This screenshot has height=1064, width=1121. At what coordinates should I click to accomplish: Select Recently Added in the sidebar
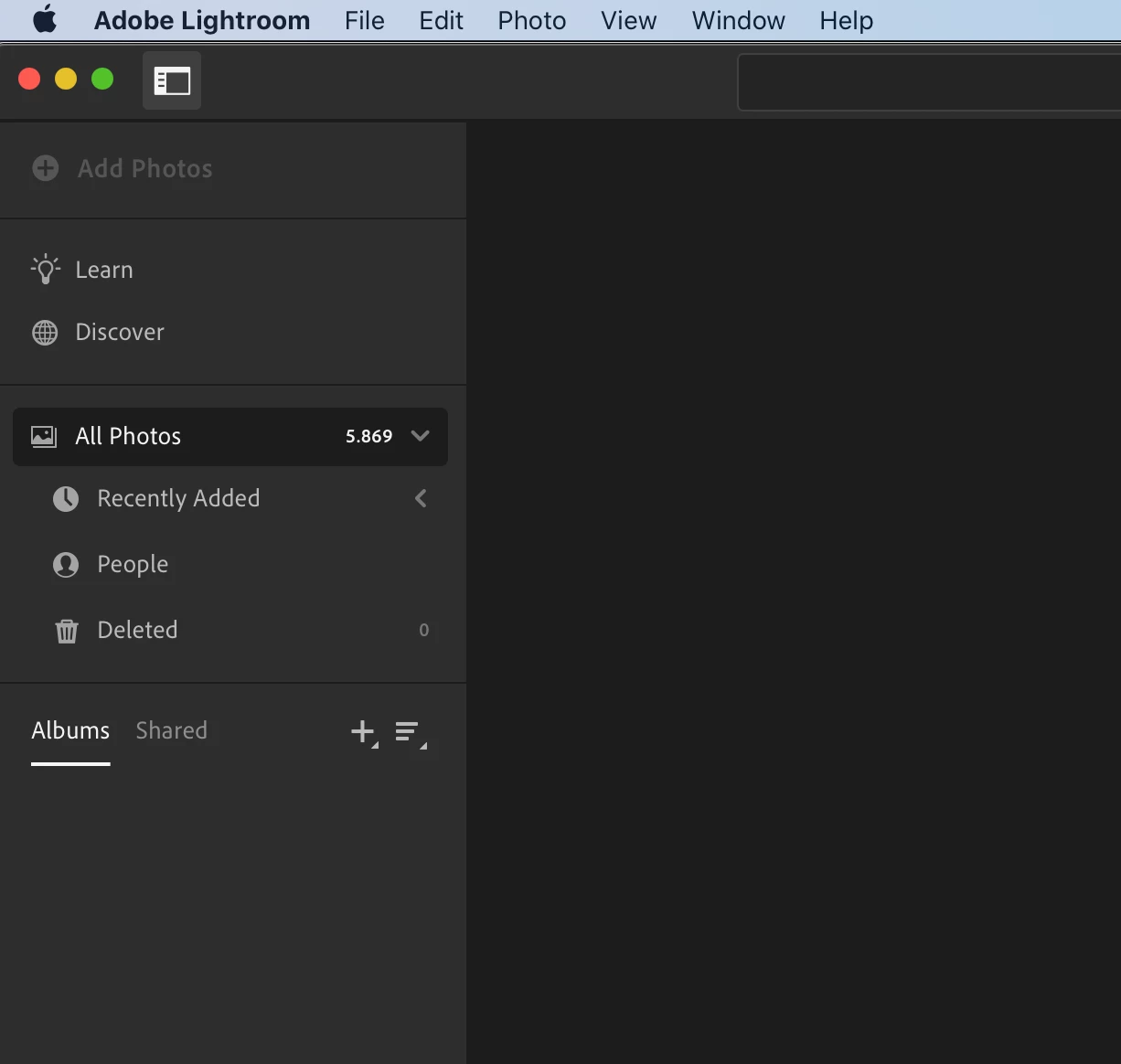click(x=179, y=498)
